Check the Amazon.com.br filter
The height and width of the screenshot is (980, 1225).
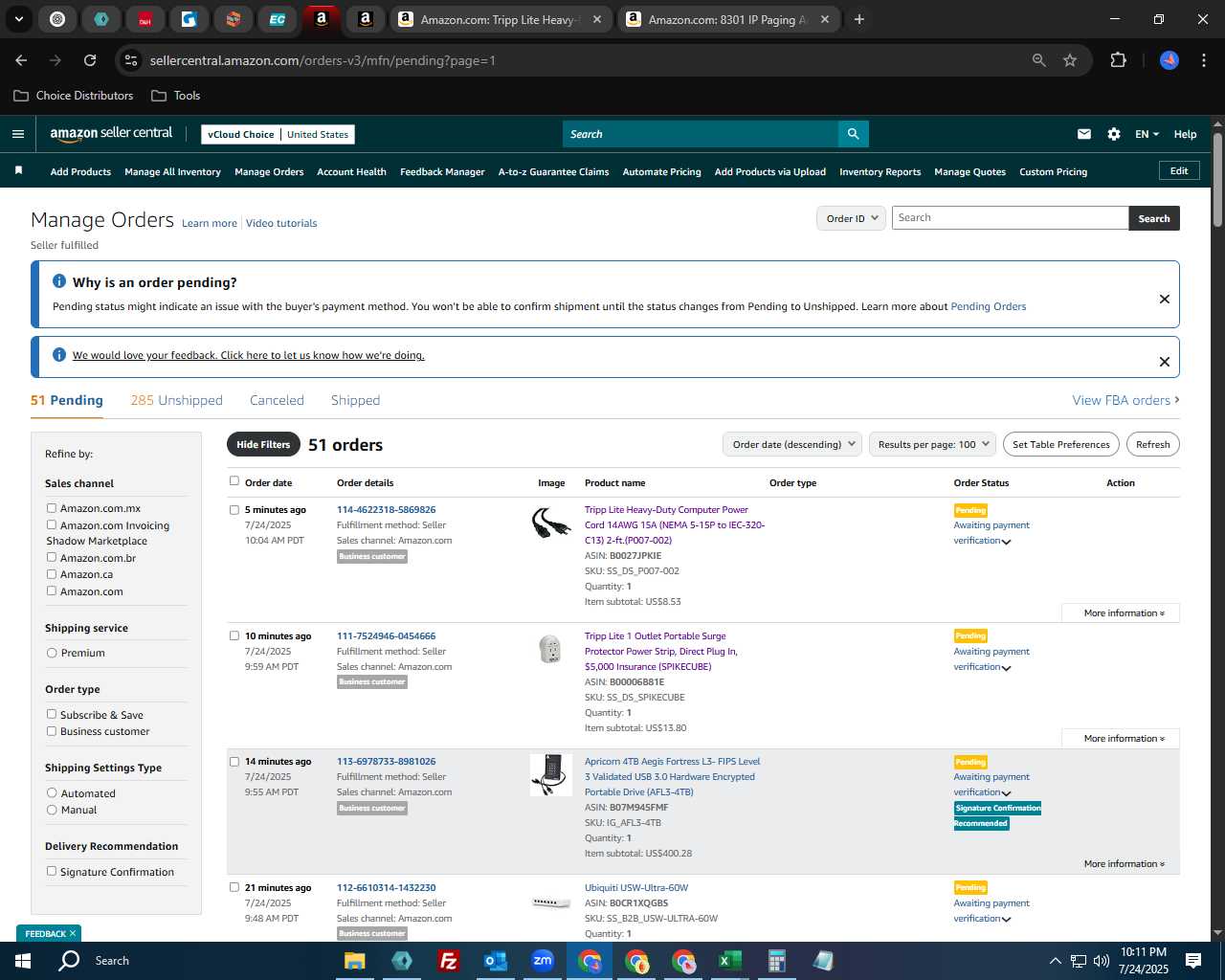52,557
